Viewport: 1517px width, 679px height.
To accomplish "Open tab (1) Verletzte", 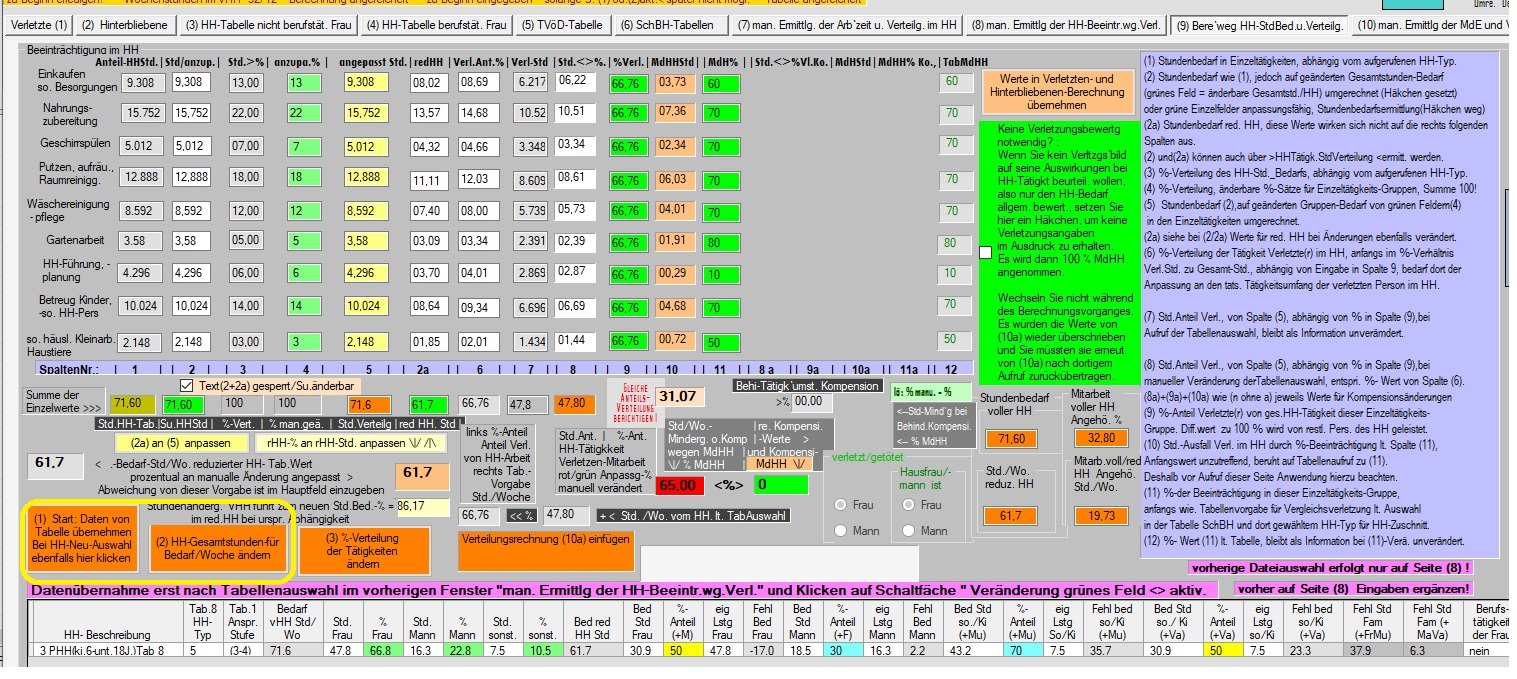I will pyautogui.click(x=40, y=24).
